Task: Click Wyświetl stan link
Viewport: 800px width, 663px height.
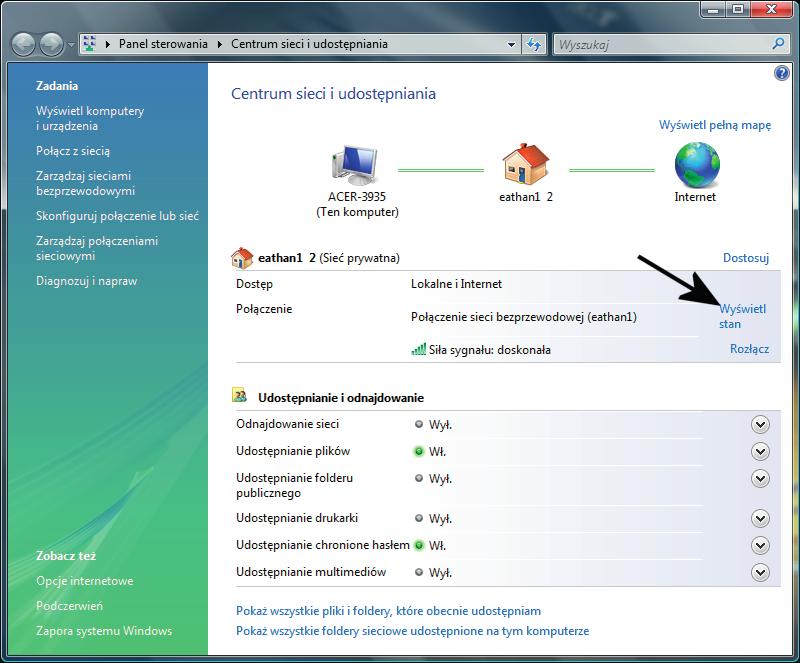Action: (742, 316)
